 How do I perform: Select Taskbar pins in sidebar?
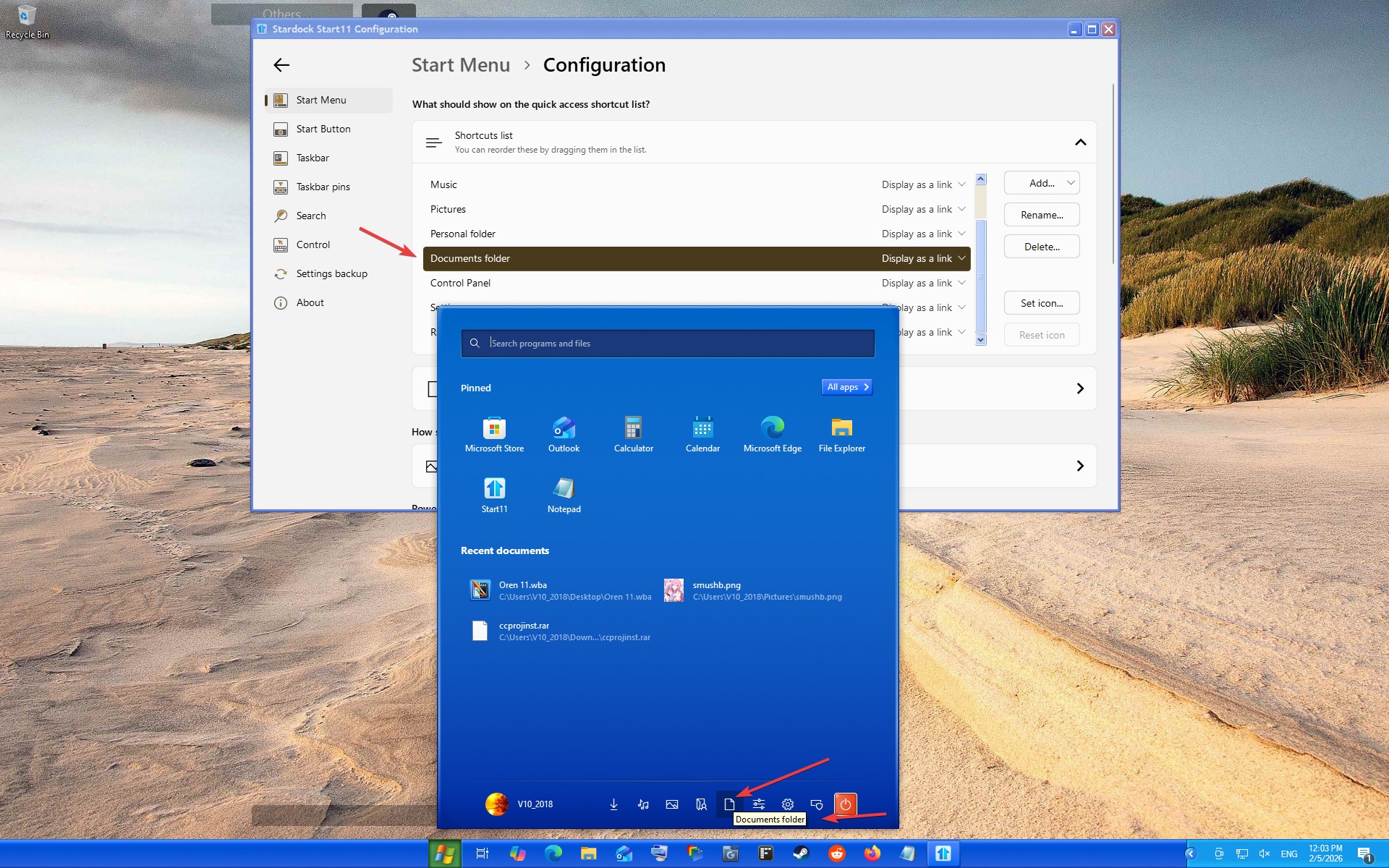click(323, 187)
